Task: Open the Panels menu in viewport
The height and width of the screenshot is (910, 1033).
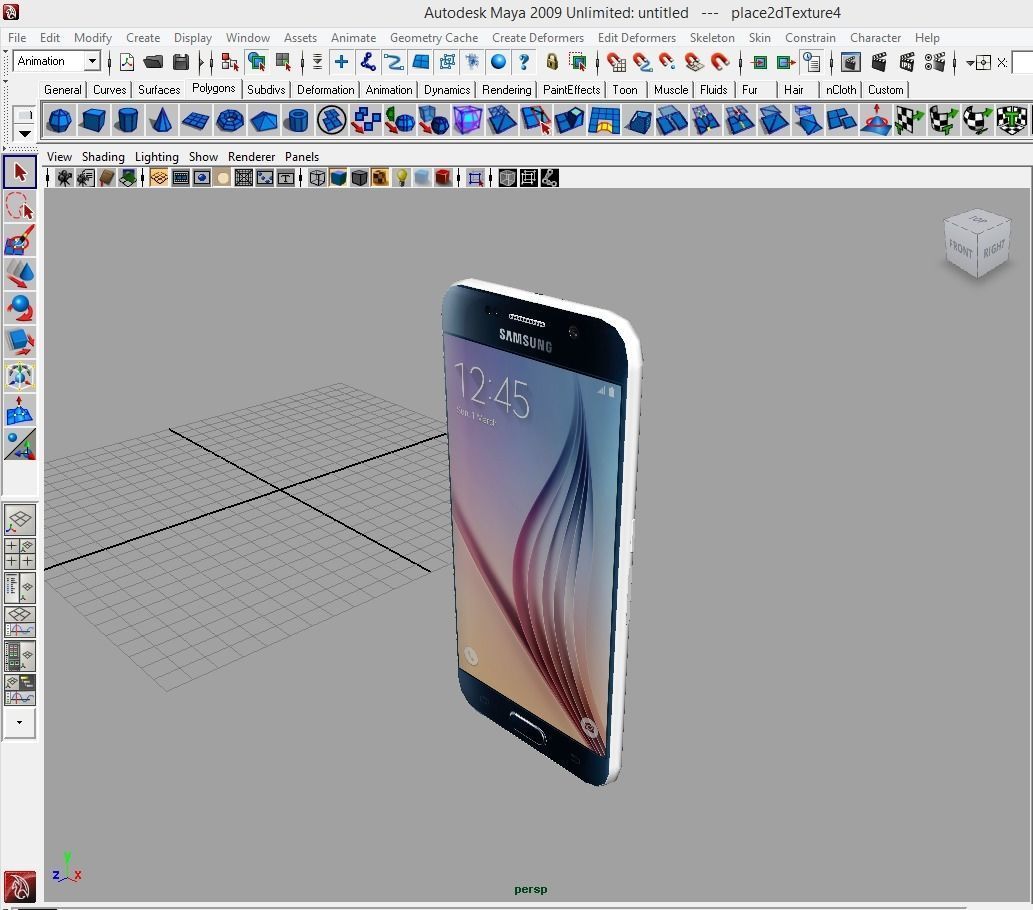Action: point(302,157)
